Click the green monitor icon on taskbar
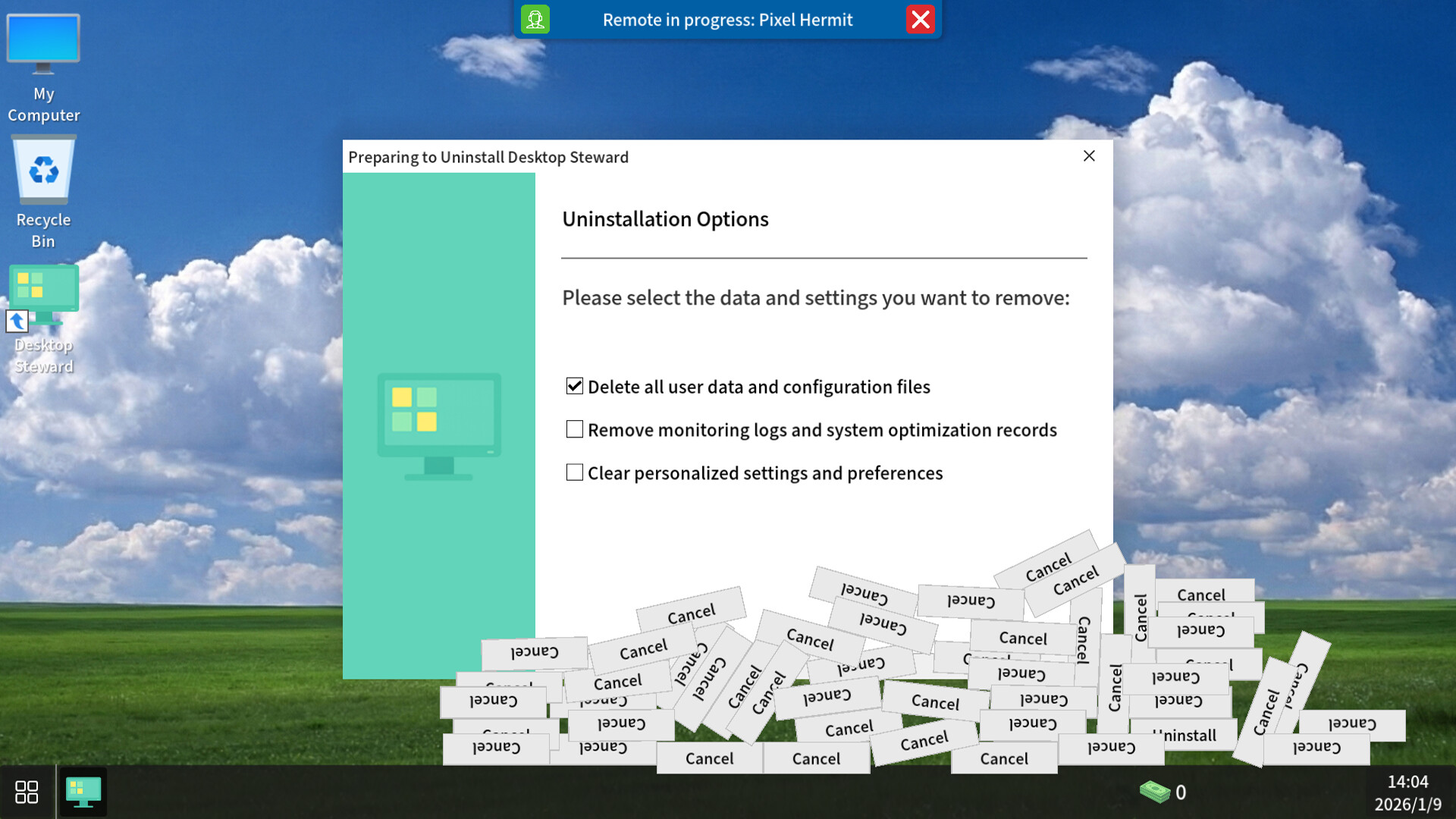The image size is (1456, 819). (83, 792)
